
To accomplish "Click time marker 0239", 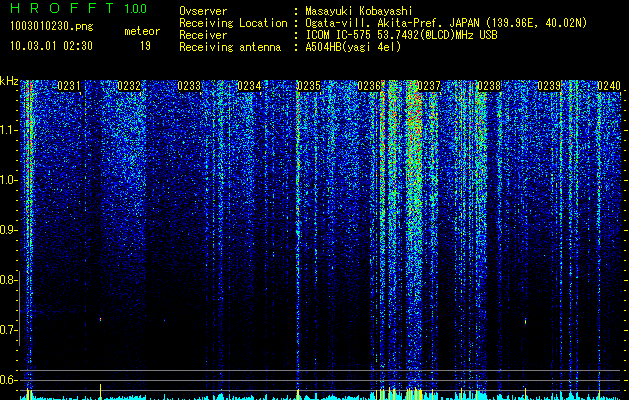I will click(x=549, y=86).
